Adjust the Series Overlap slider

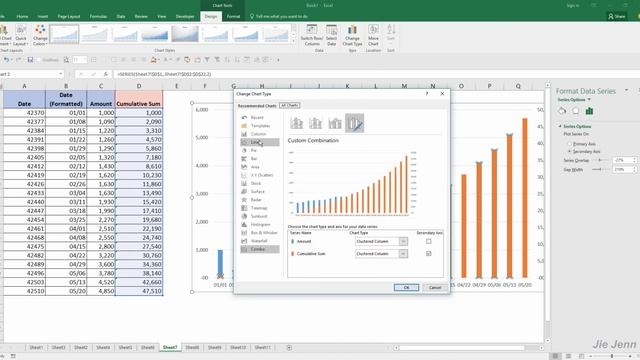600,160
